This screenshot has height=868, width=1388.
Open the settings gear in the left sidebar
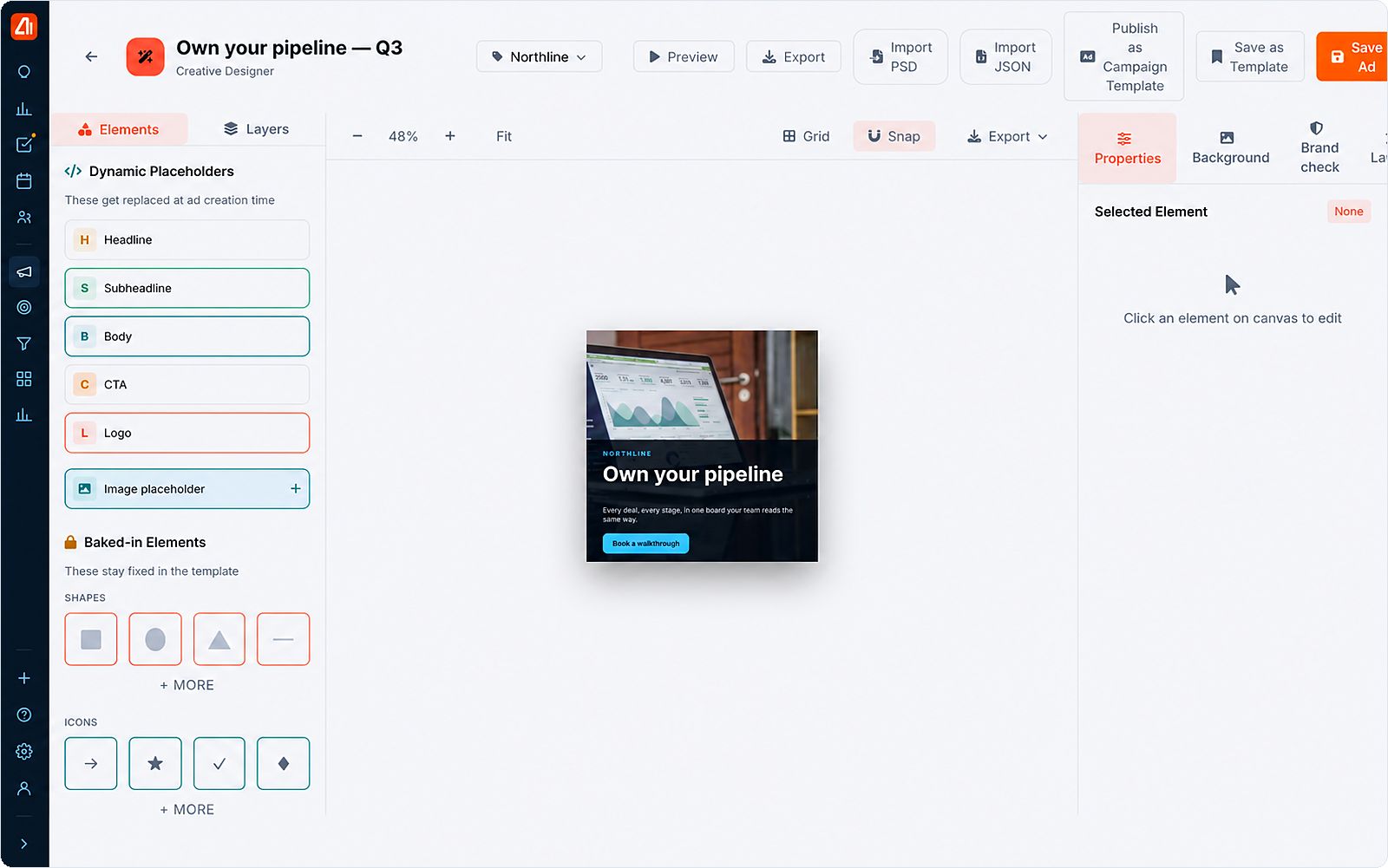point(24,752)
